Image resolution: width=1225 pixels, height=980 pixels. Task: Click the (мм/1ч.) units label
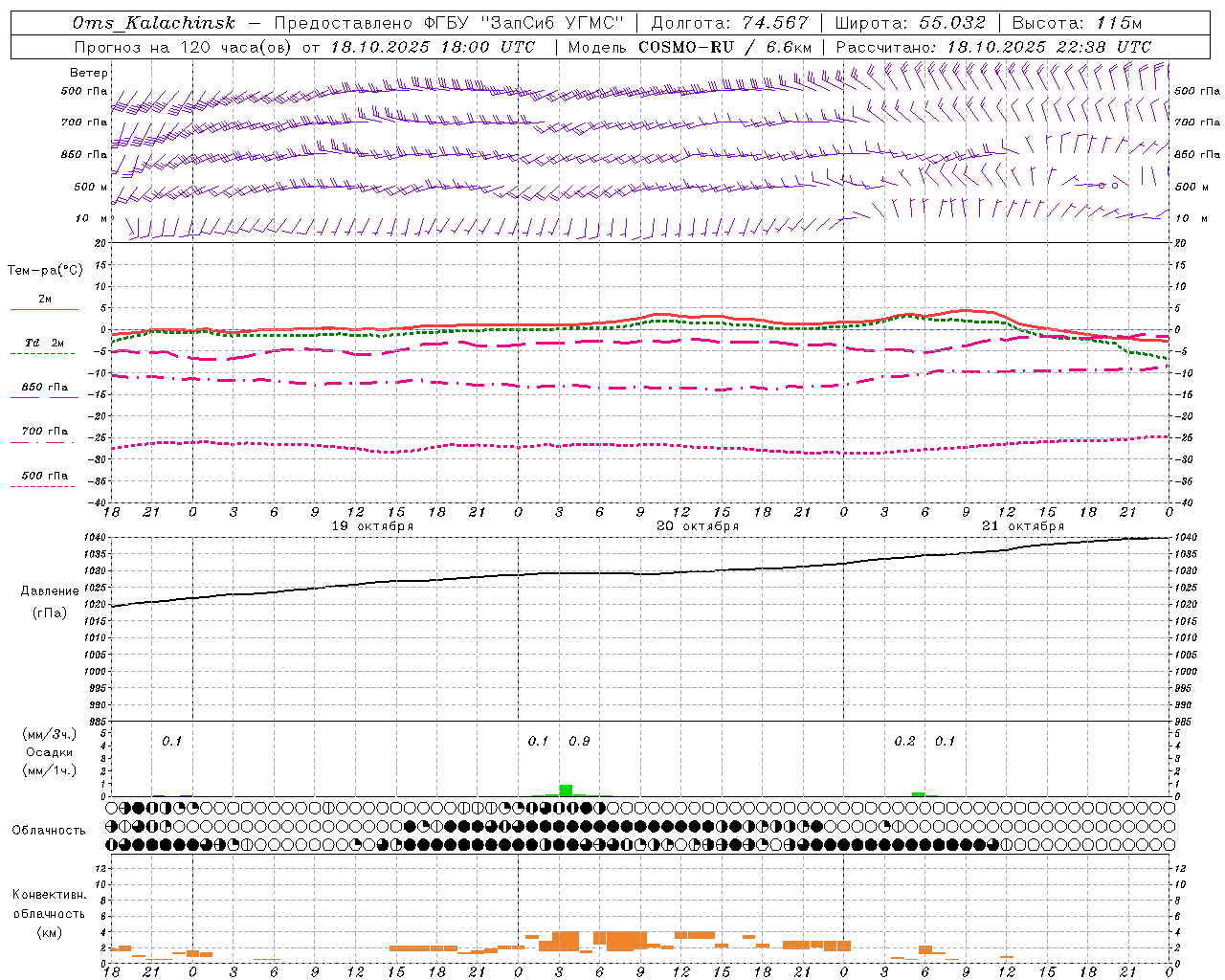[49, 770]
